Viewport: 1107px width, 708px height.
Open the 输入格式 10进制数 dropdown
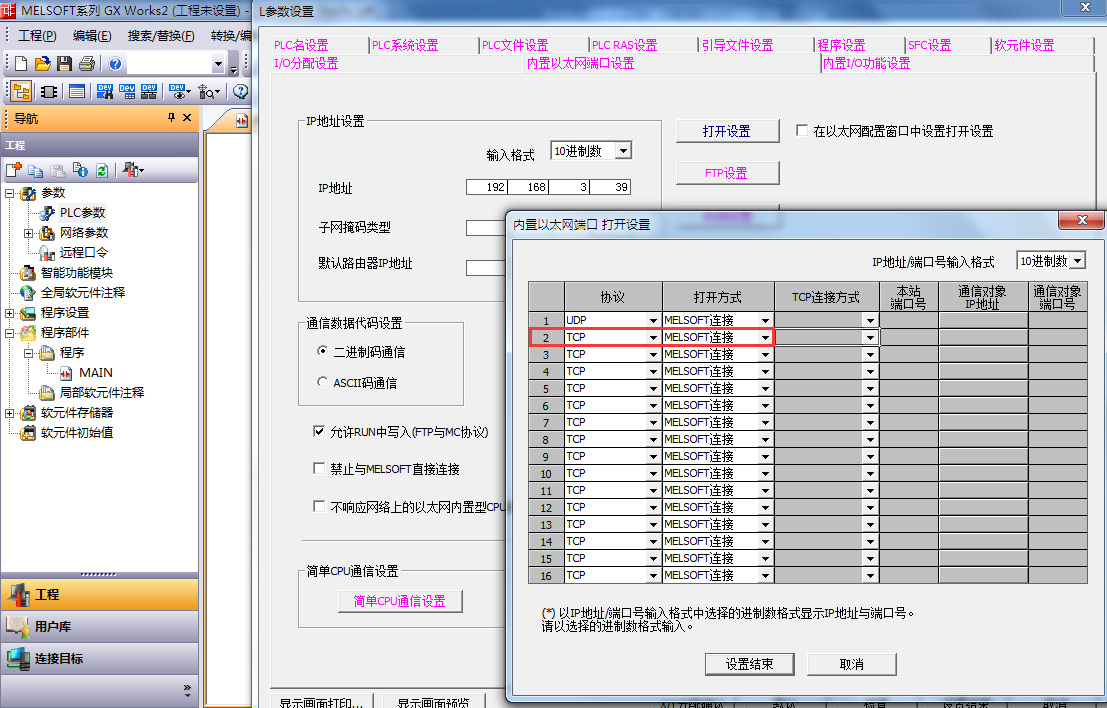[x=623, y=151]
